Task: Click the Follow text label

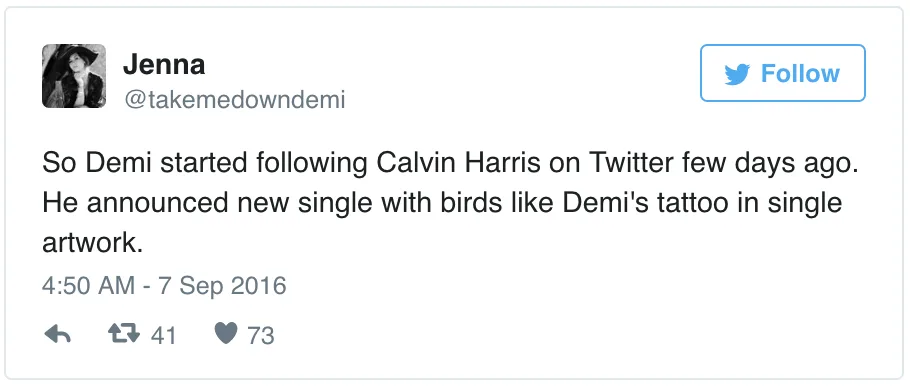Action: (800, 74)
